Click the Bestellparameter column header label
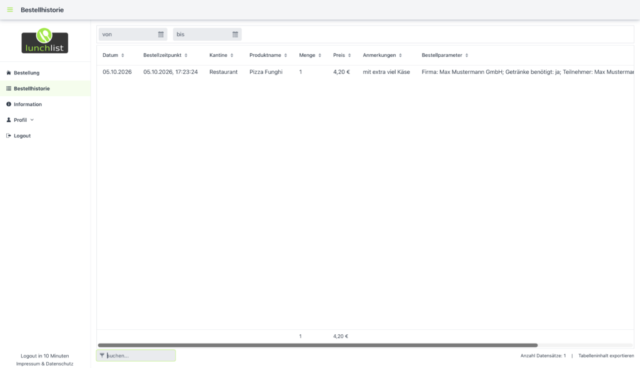This screenshot has width=640, height=368. 442,55
